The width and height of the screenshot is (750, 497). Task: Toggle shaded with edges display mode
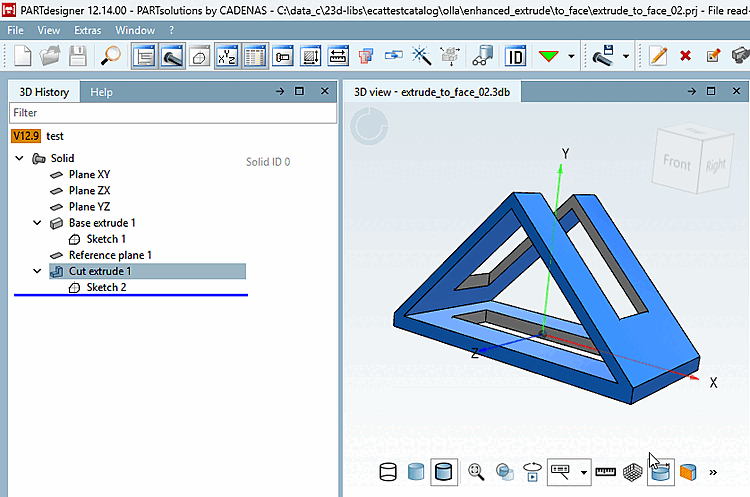443,472
